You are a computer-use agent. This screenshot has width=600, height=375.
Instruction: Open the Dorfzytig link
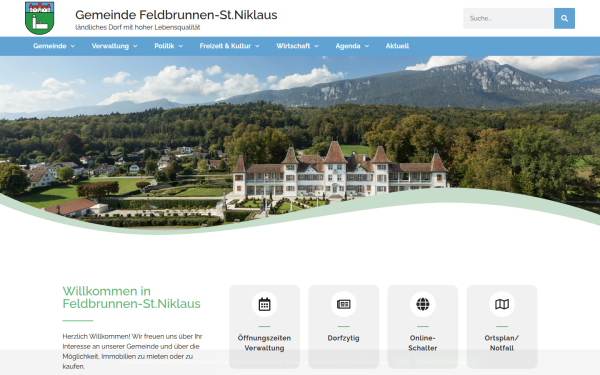[x=344, y=338]
